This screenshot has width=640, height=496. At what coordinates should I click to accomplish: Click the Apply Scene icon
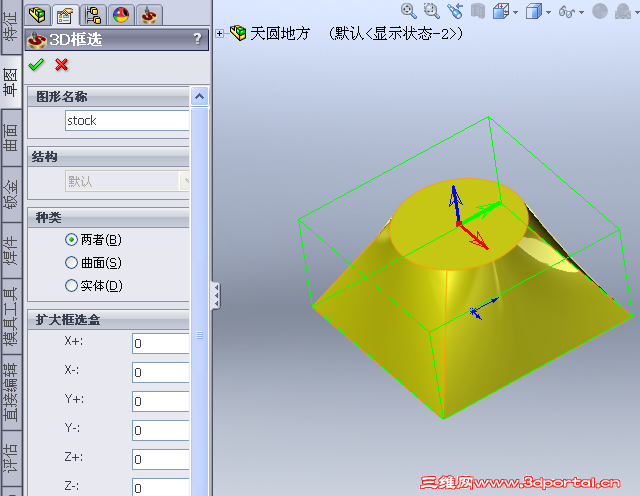click(623, 11)
